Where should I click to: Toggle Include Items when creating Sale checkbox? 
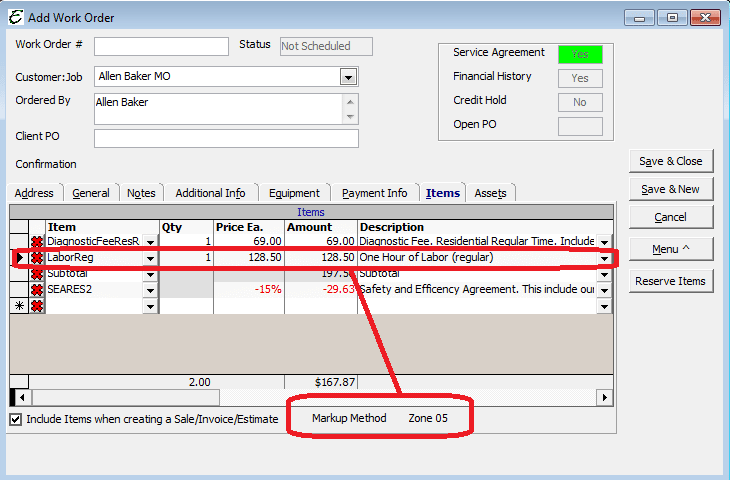tap(15, 419)
